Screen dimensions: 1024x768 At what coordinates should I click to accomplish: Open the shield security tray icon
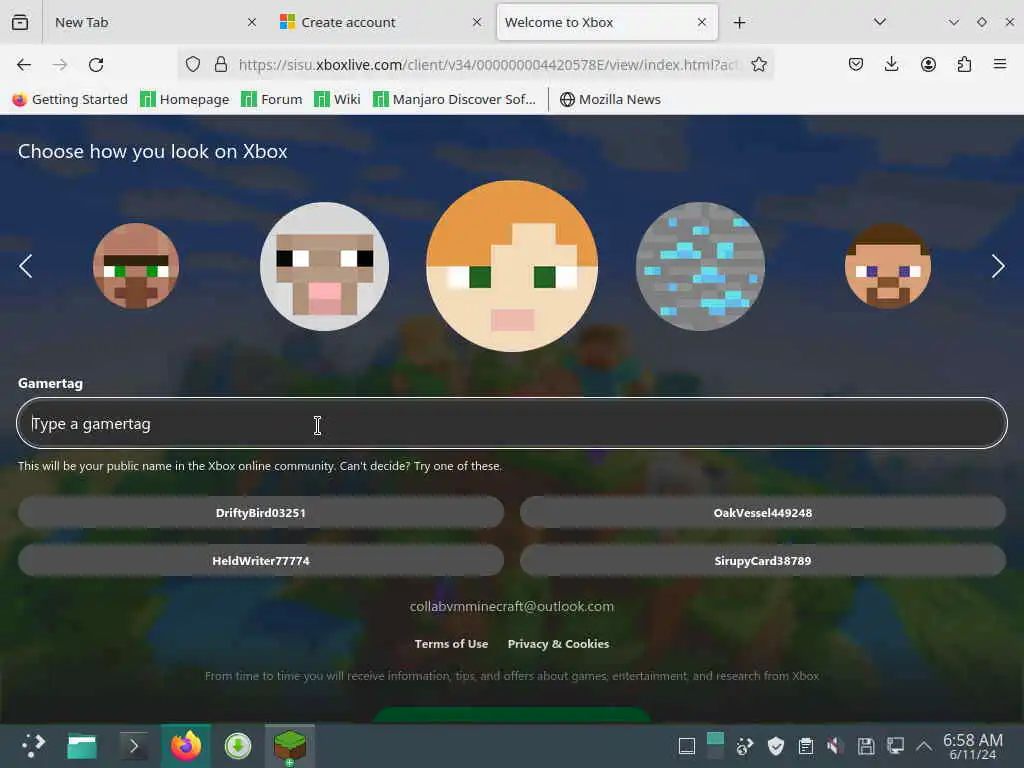click(x=775, y=746)
